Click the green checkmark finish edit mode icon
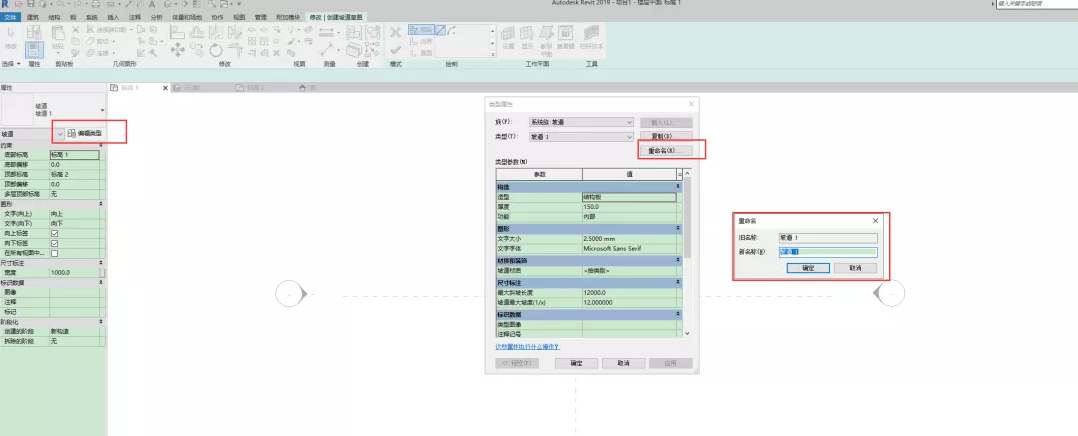Image resolution: width=1078 pixels, height=436 pixels. click(x=395, y=50)
